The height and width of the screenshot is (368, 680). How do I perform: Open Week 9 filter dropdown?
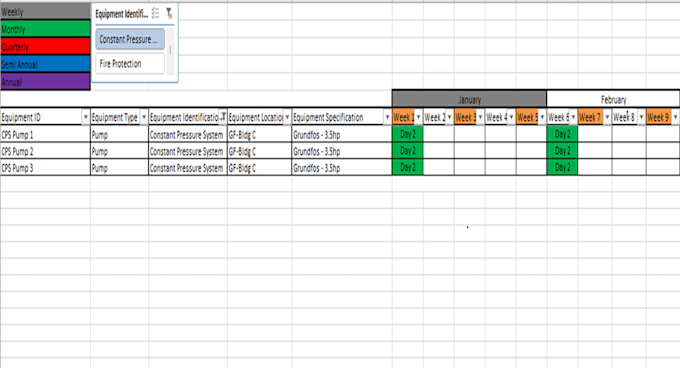pyautogui.click(x=675, y=117)
